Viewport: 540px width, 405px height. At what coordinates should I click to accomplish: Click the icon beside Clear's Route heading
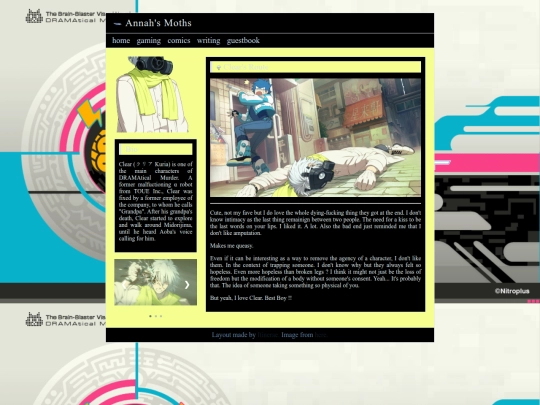click(218, 68)
